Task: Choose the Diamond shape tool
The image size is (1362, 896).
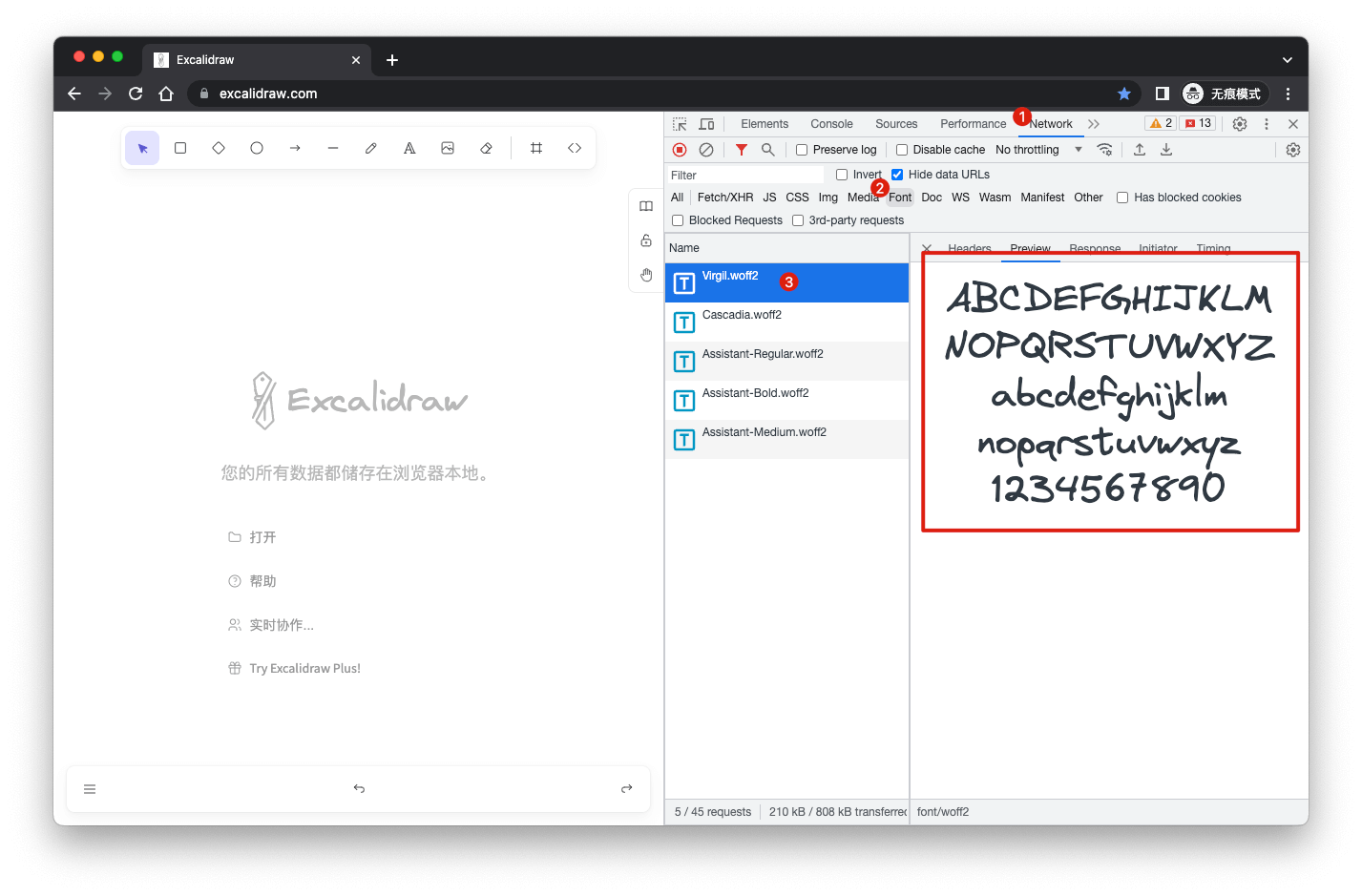Action: [x=219, y=148]
